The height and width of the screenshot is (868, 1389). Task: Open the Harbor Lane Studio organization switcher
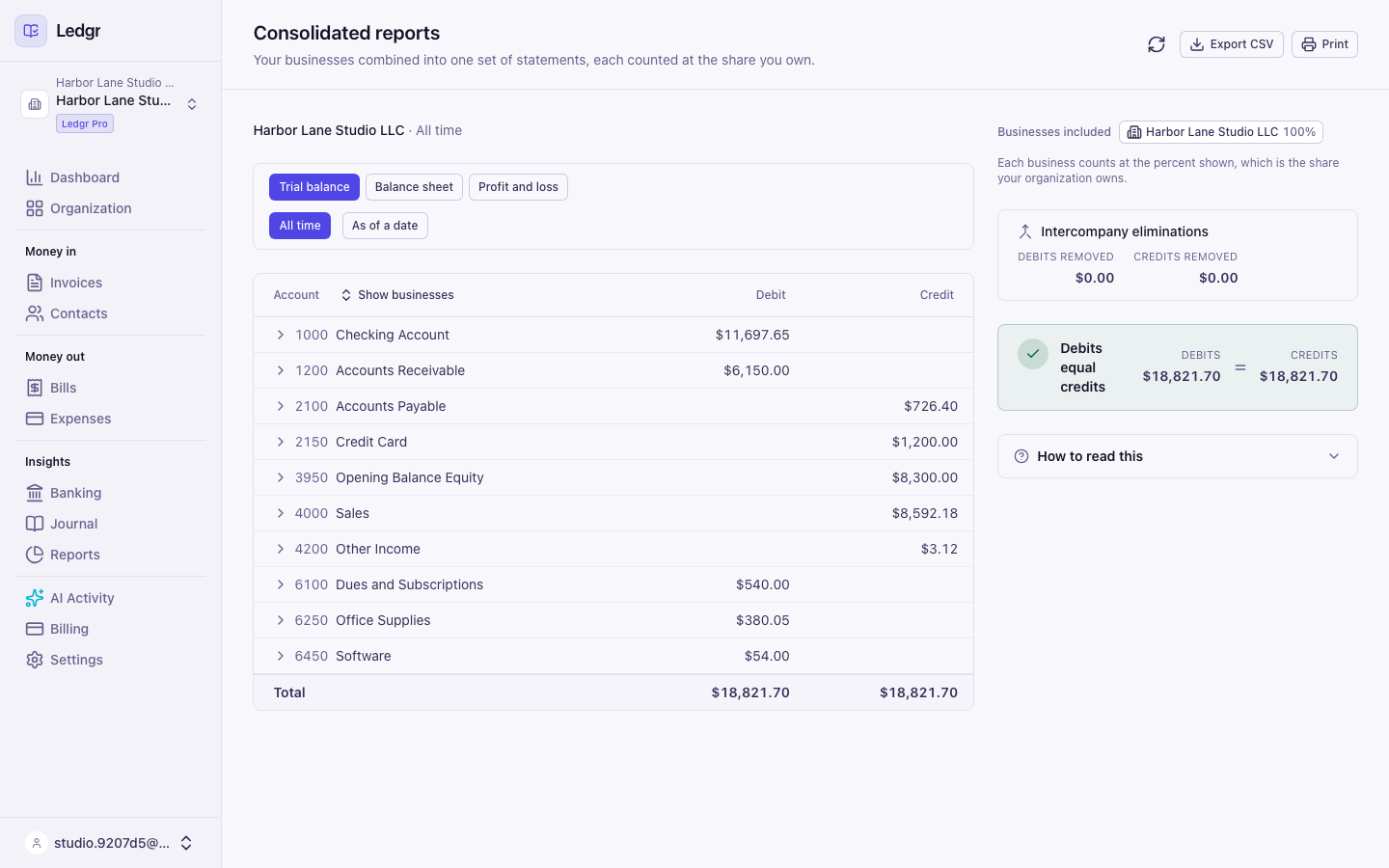pyautogui.click(x=110, y=103)
